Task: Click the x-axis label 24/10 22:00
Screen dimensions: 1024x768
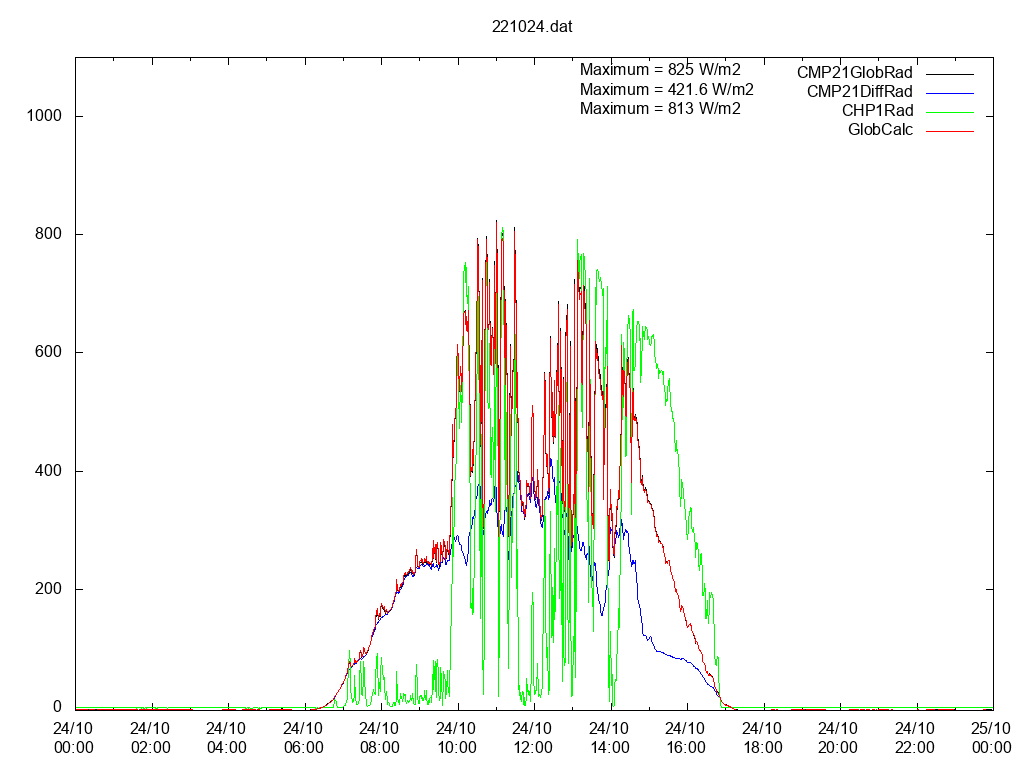Action: point(915,738)
